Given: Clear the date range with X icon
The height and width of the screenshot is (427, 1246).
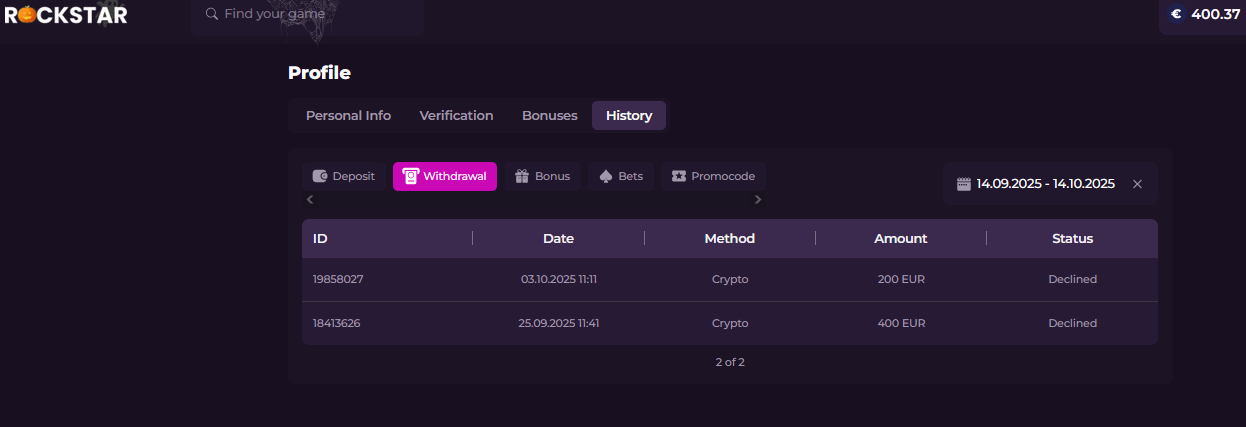Looking at the screenshot, I should pos(1137,184).
